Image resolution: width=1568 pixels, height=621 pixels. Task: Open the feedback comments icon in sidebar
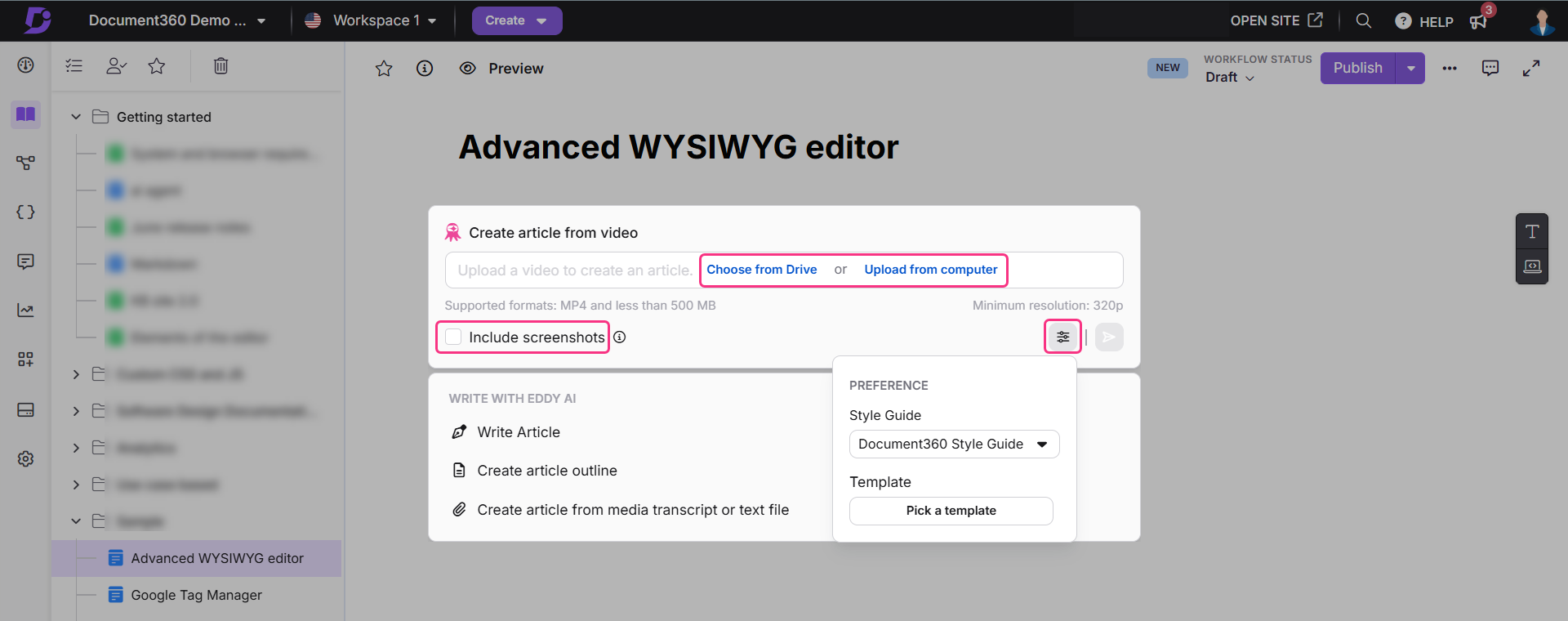[x=26, y=261]
